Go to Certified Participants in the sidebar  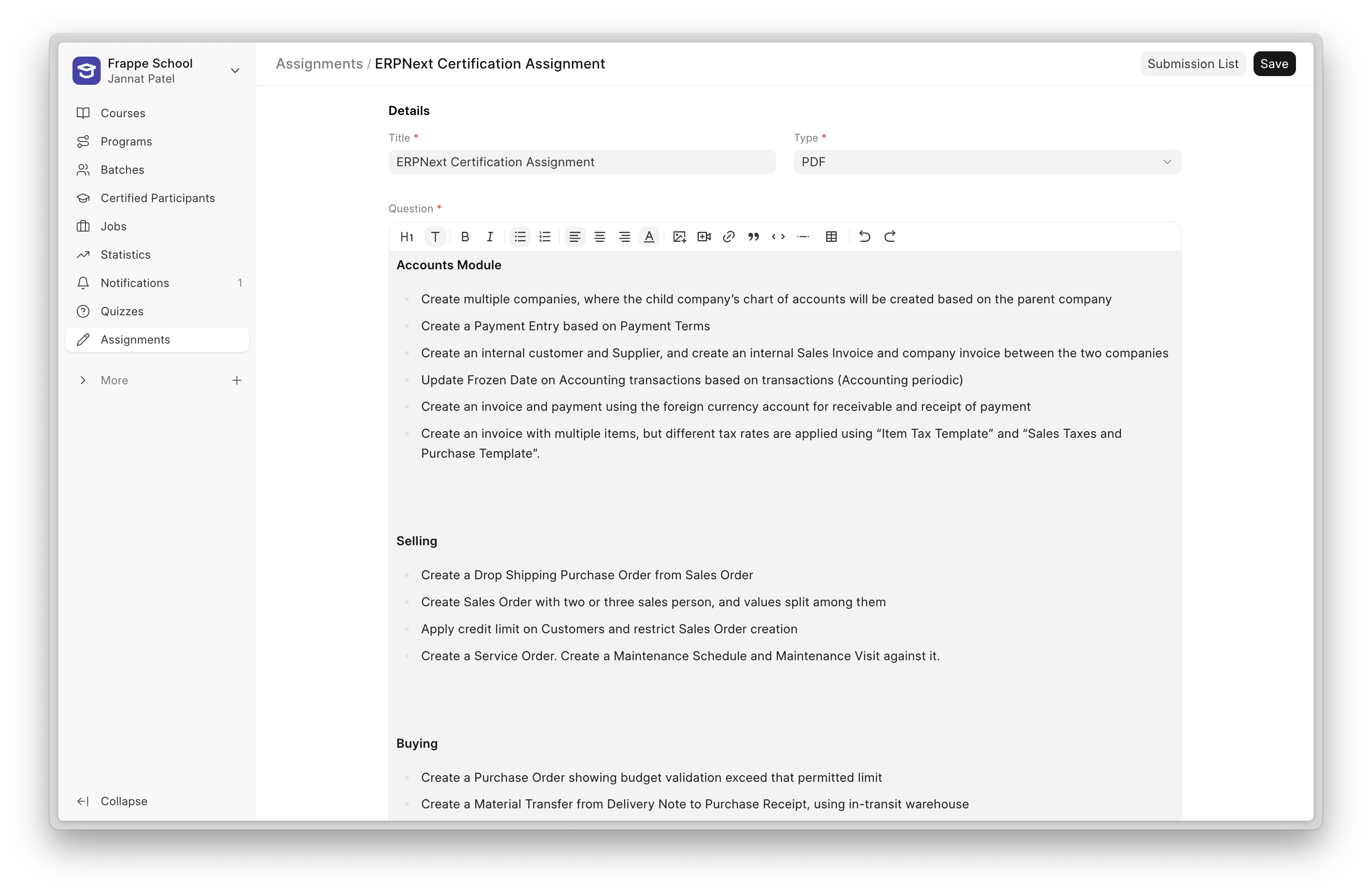[157, 198]
